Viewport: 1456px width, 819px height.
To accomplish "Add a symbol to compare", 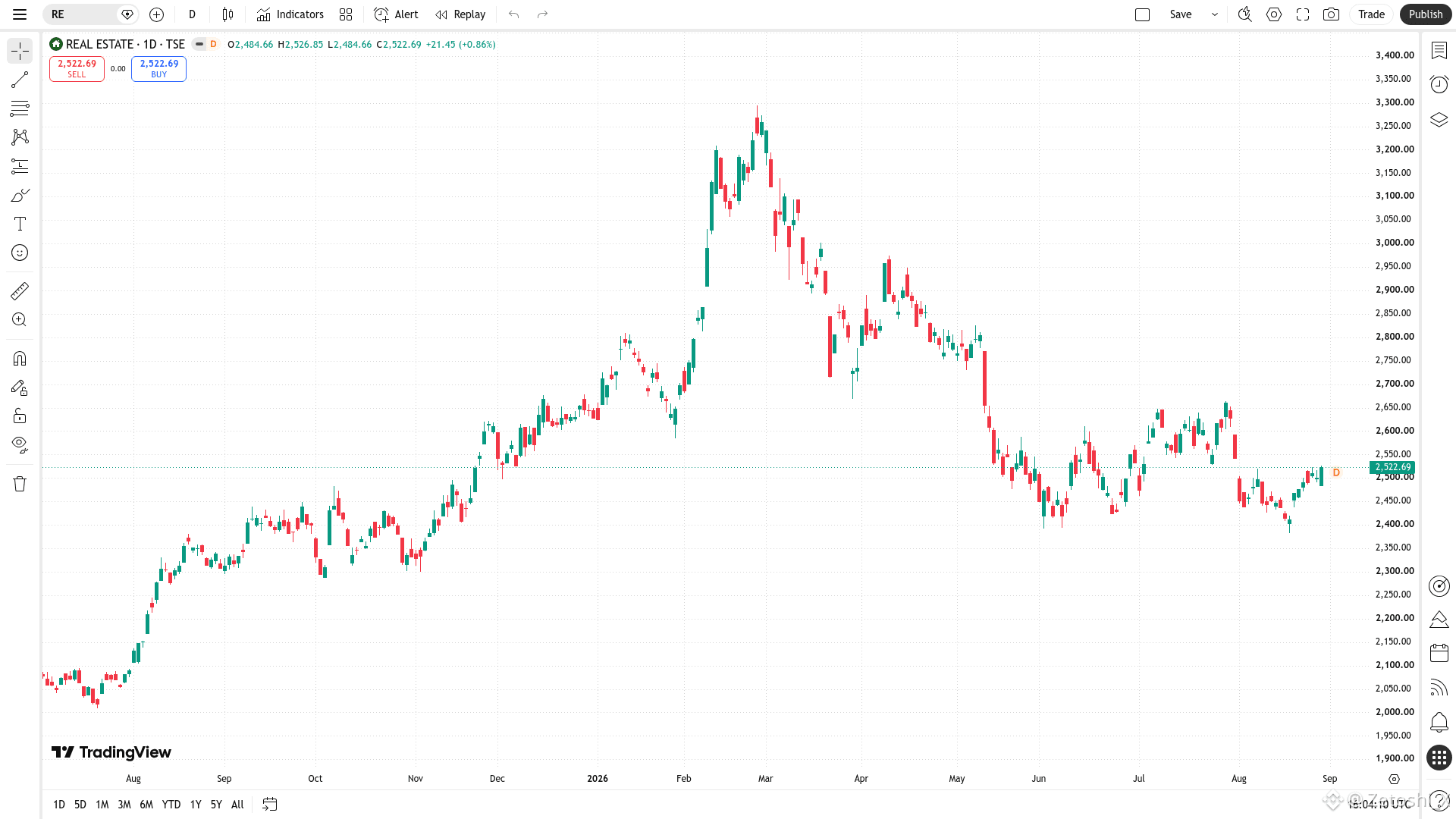I will click(157, 14).
